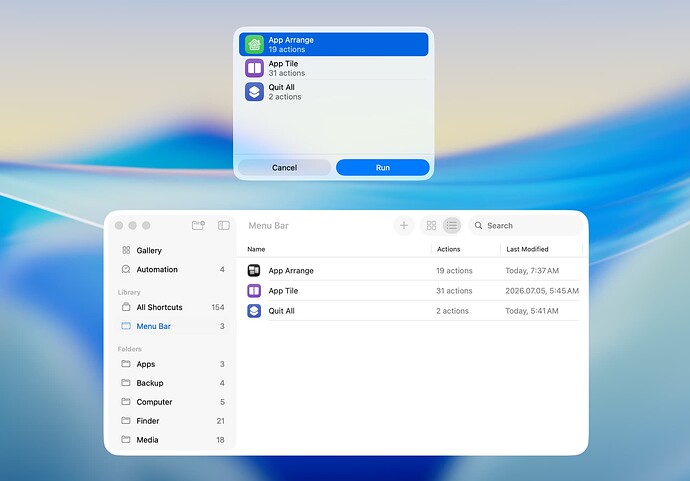Switch to grid view
The width and height of the screenshot is (690, 481).
[431, 226]
